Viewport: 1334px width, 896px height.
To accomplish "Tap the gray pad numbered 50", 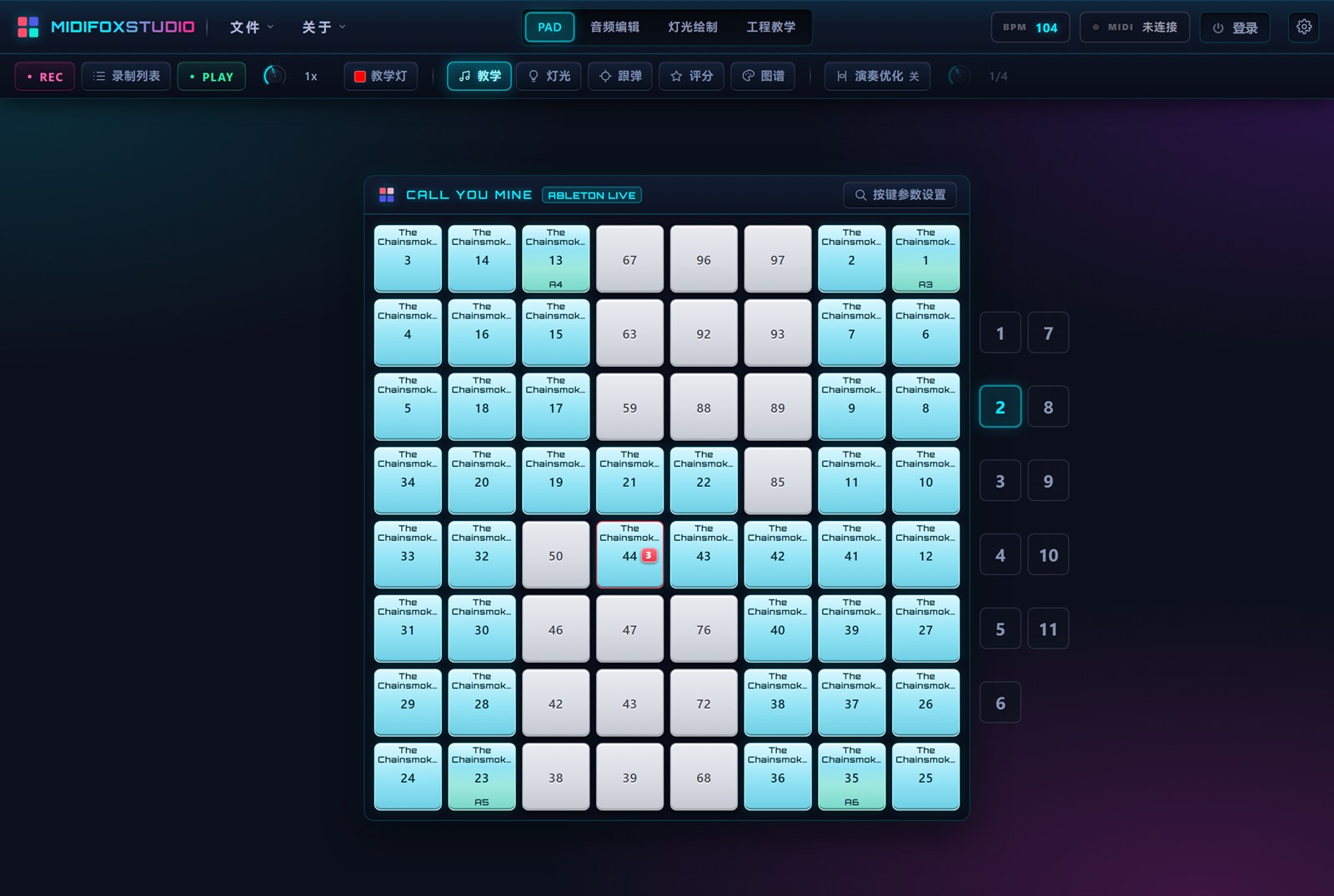I will (x=556, y=555).
